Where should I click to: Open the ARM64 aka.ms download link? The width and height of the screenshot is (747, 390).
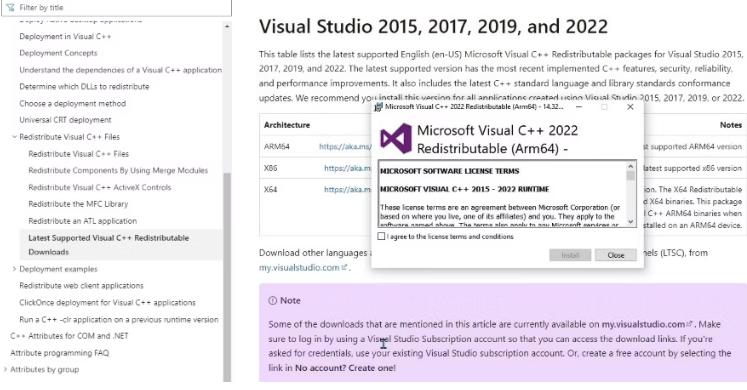pos(345,147)
